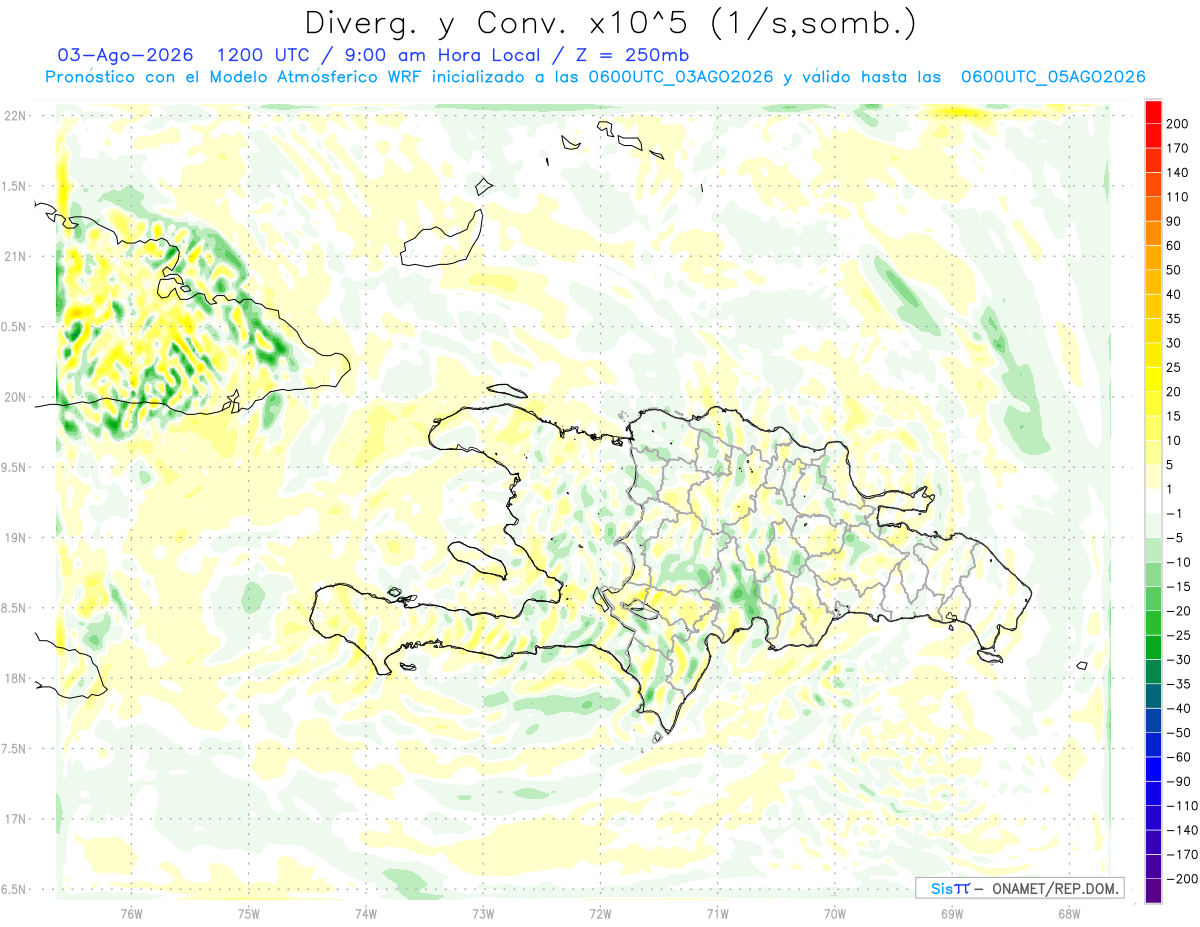Click the yellow legend band between 15 and 20
Image resolution: width=1200 pixels, height=927 pixels.
pos(1153,404)
